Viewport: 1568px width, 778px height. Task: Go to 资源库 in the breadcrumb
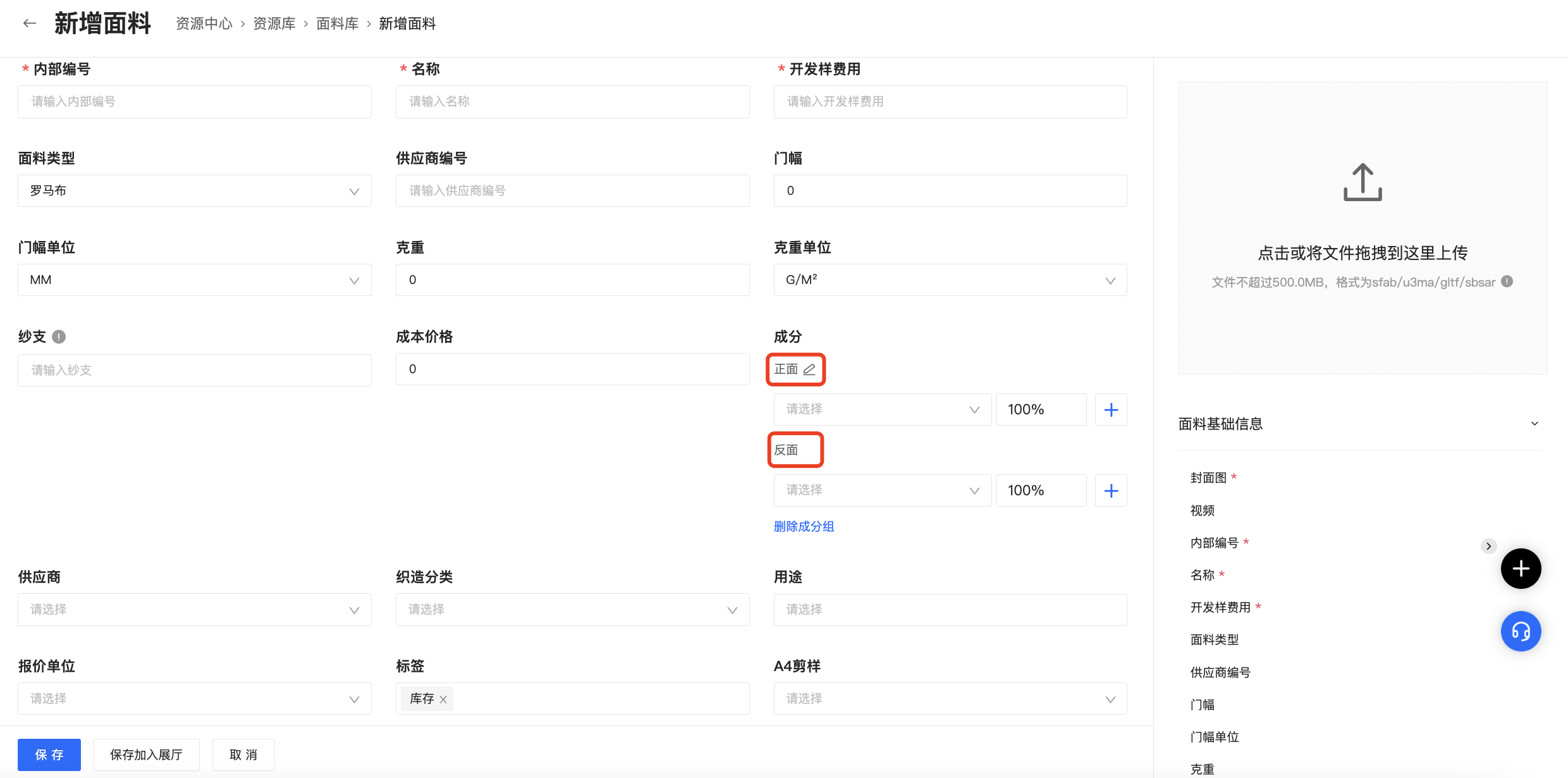coord(274,24)
